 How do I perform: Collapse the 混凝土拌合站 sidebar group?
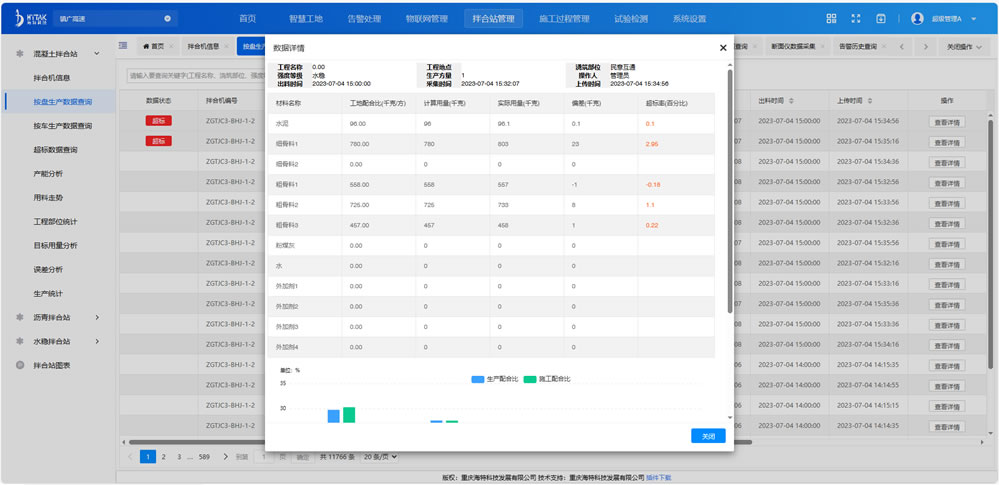coord(97,53)
